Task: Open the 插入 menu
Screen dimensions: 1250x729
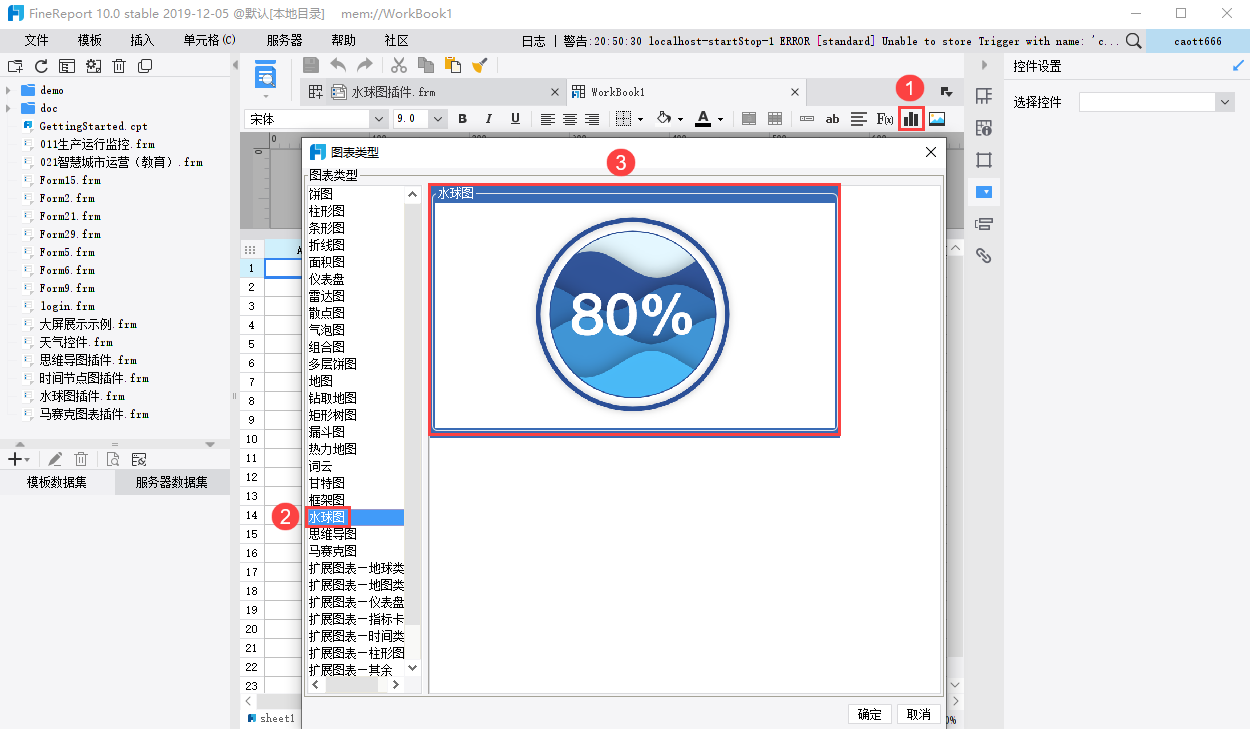Action: point(142,40)
